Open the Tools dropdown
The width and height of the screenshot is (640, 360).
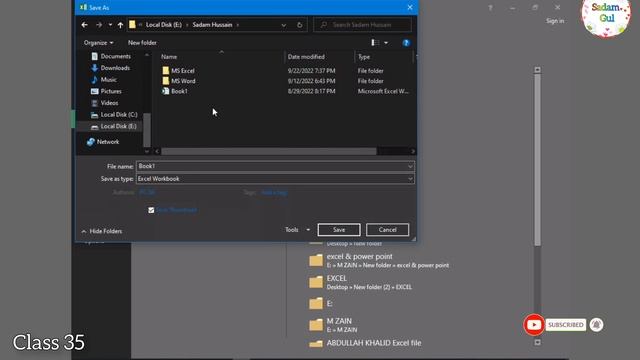click(x=297, y=230)
